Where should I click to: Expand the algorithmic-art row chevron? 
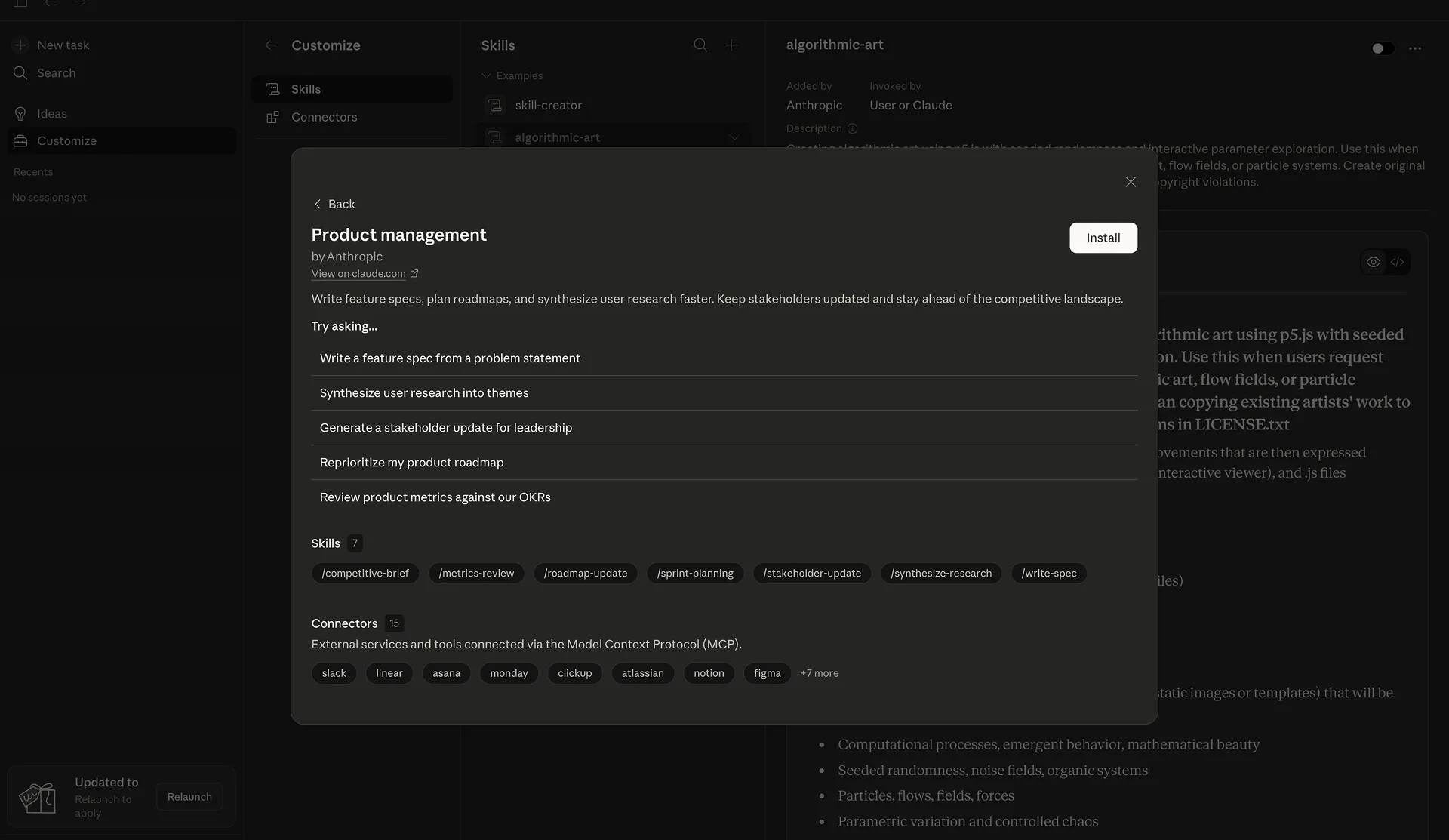pyautogui.click(x=734, y=137)
